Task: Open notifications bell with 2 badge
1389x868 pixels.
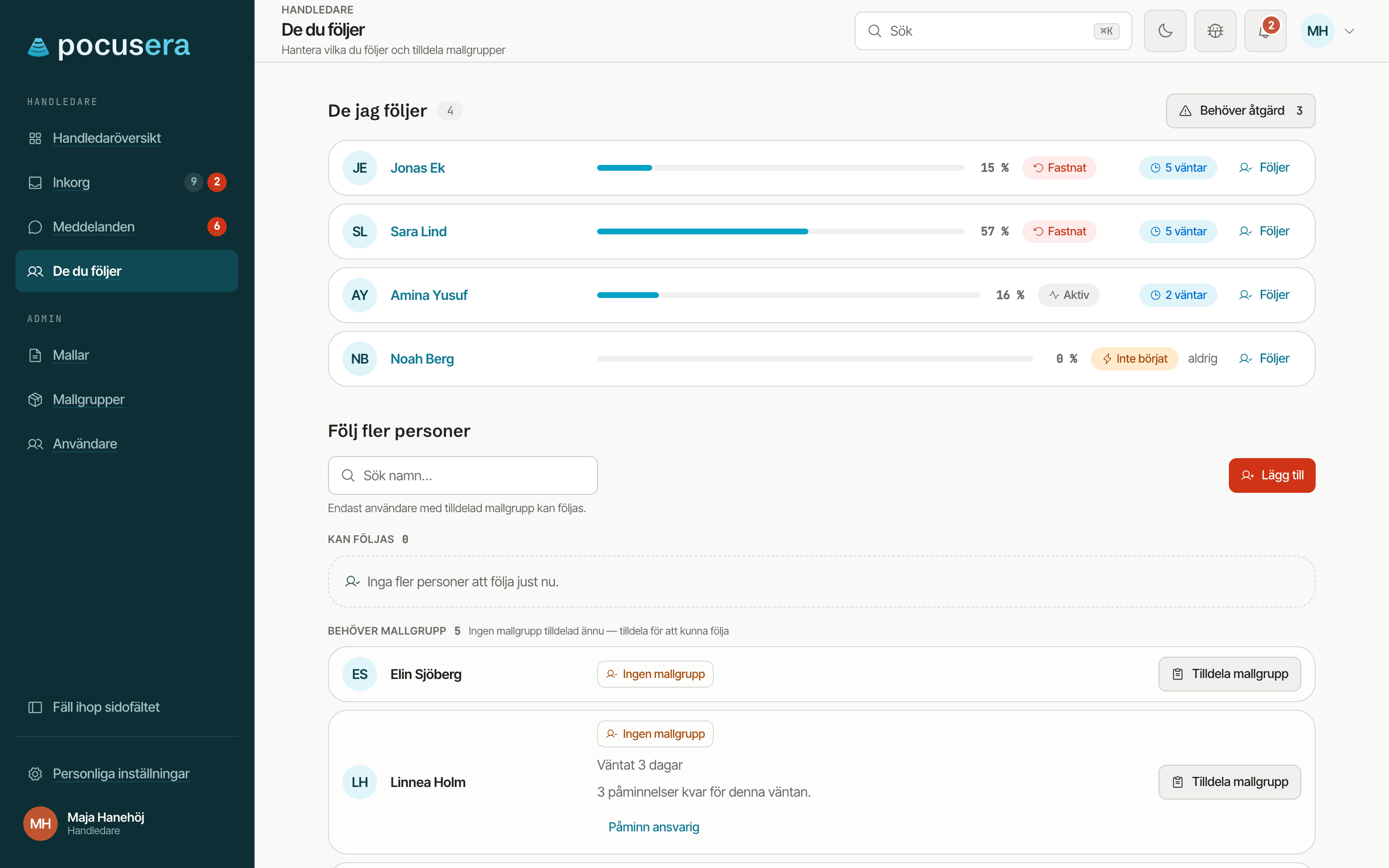Action: click(1265, 31)
